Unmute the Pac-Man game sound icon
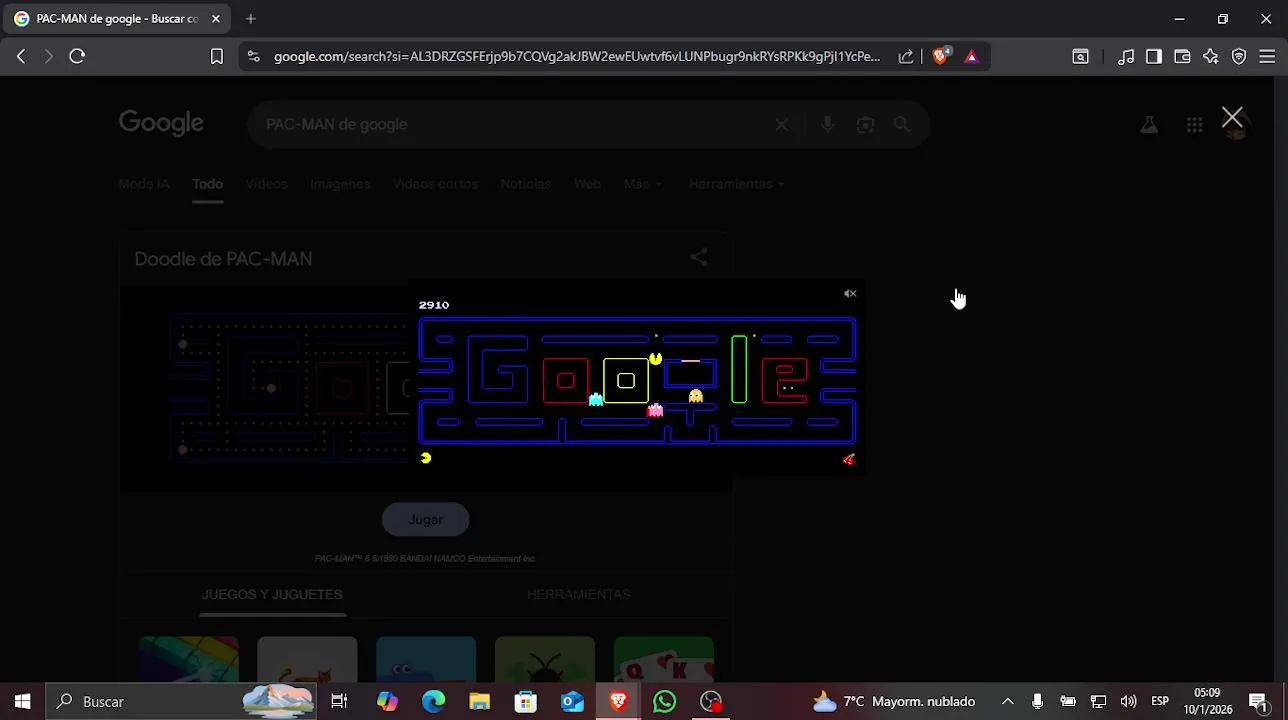Viewport: 1288px width, 720px height. [850, 293]
